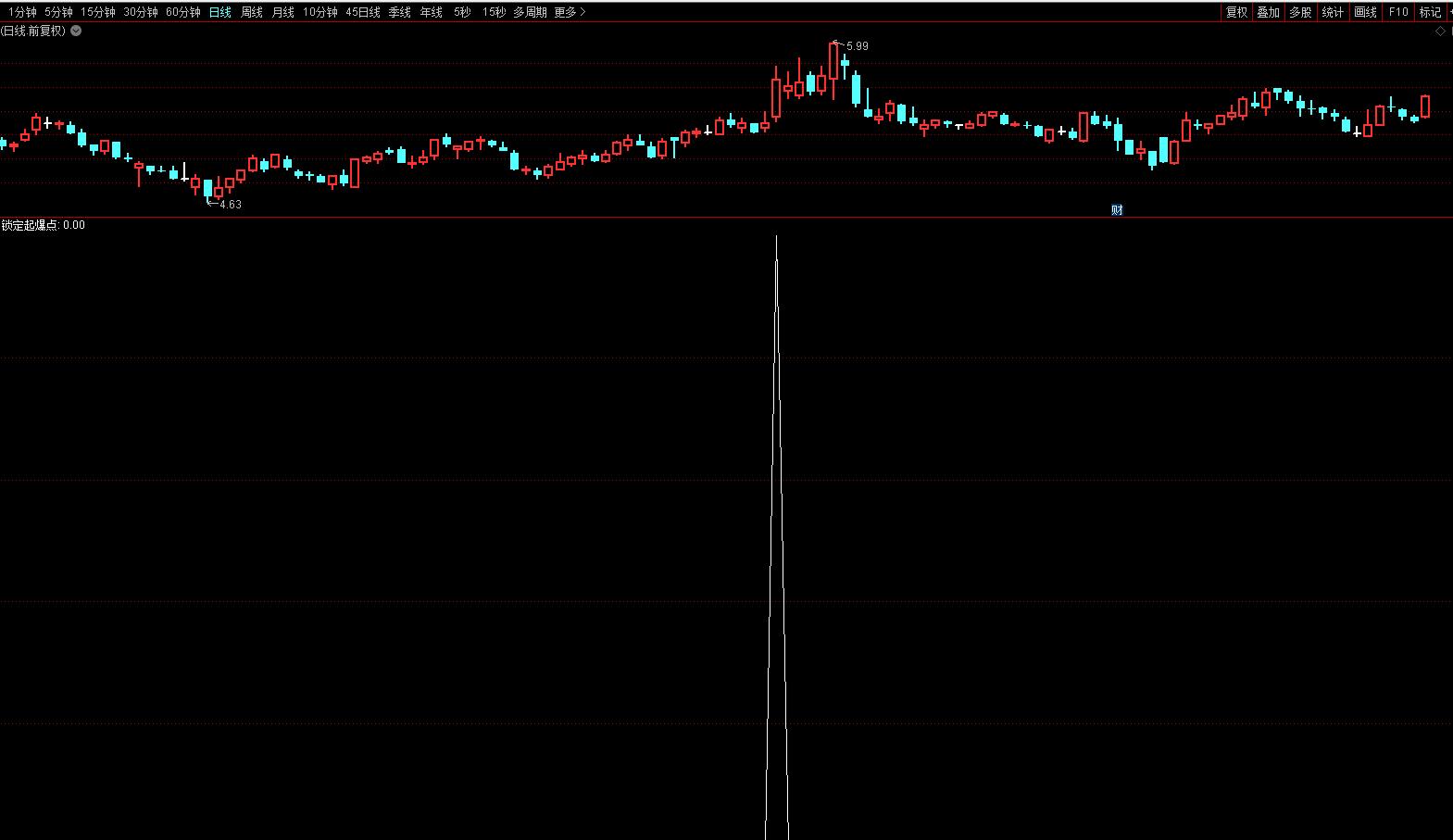1453x840 pixels.
Task: Click the 锁定起爆点 indicator label
Action: [30, 225]
